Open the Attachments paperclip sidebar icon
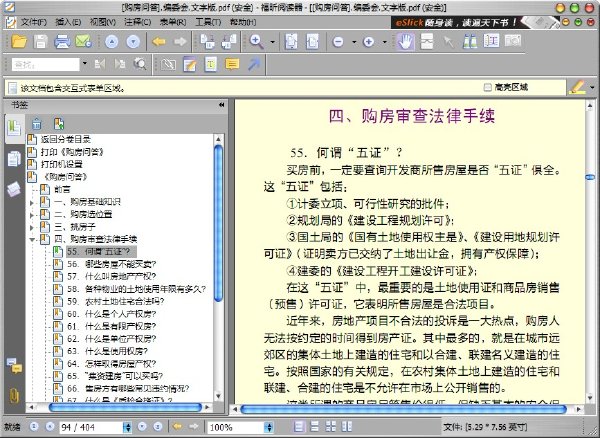600x438 pixels. pyautogui.click(x=14, y=396)
